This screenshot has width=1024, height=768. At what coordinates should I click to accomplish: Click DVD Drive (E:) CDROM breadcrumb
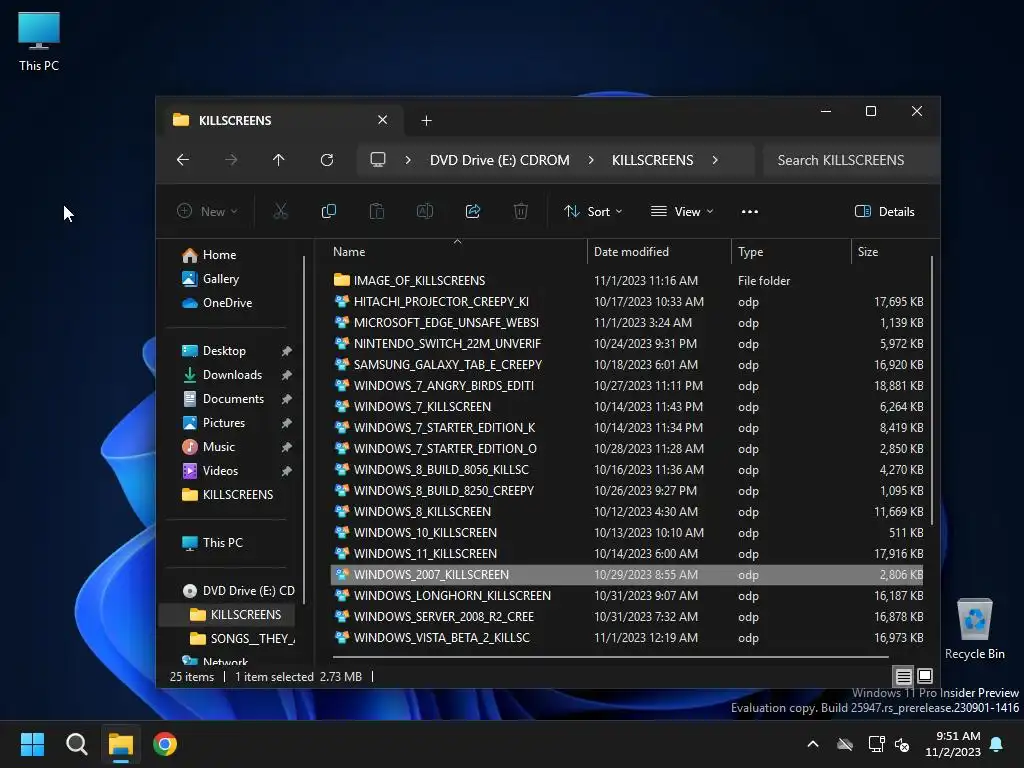click(x=500, y=160)
